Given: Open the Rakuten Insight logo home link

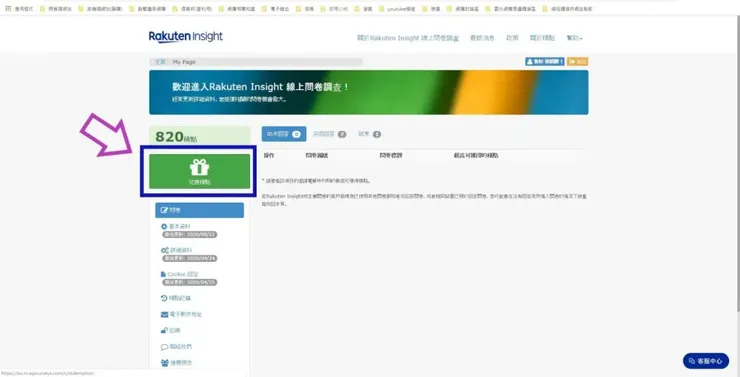Looking at the screenshot, I should coord(185,37).
